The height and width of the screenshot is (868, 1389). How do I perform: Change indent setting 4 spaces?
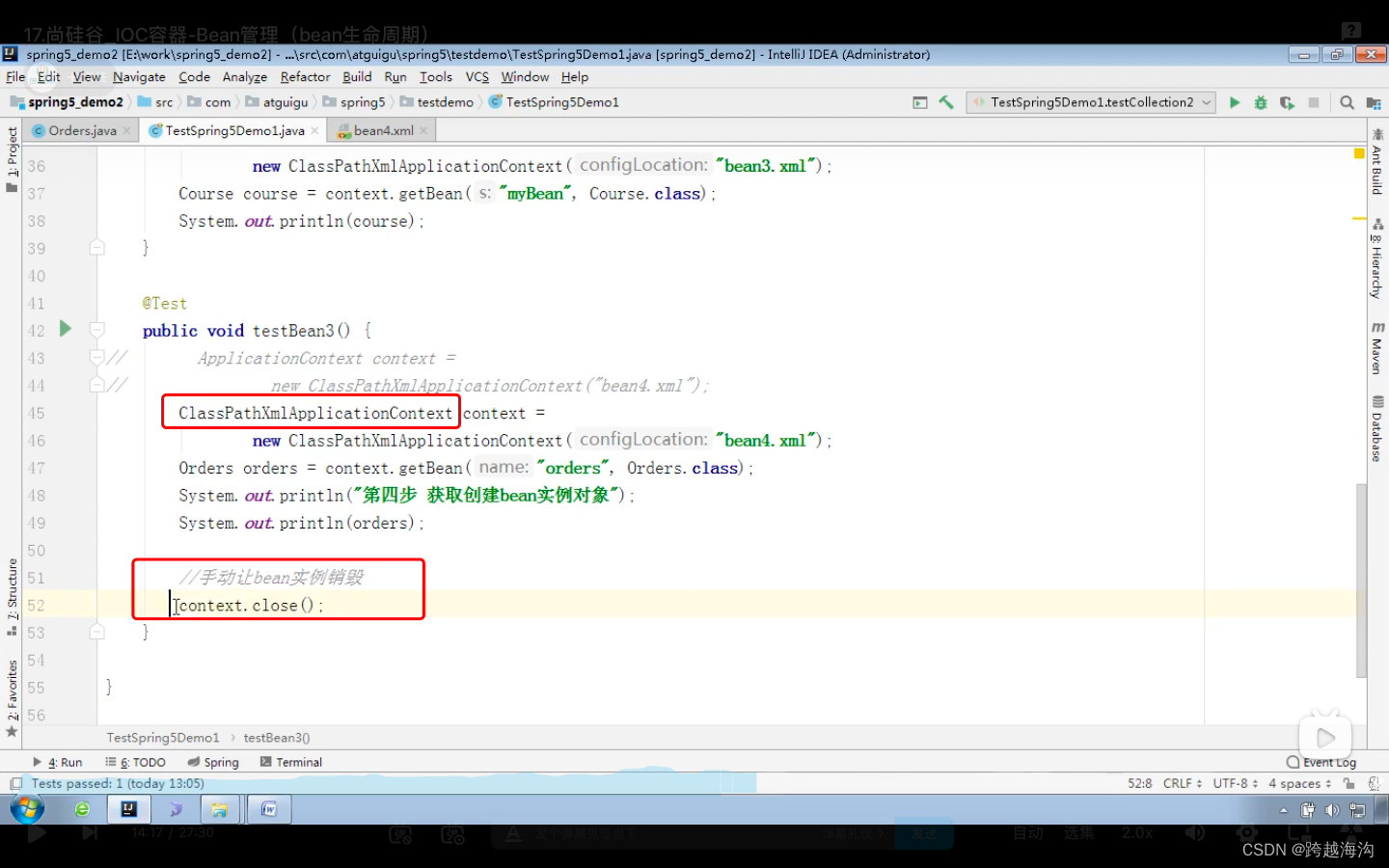point(1300,784)
